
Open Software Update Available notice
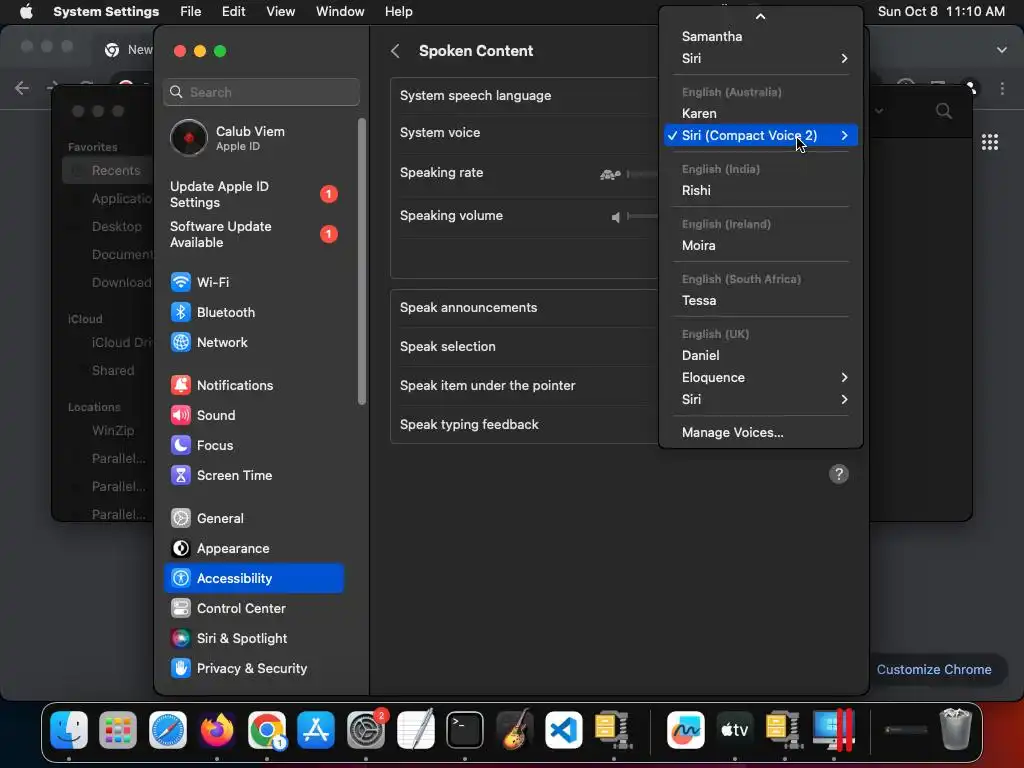tap(253, 234)
